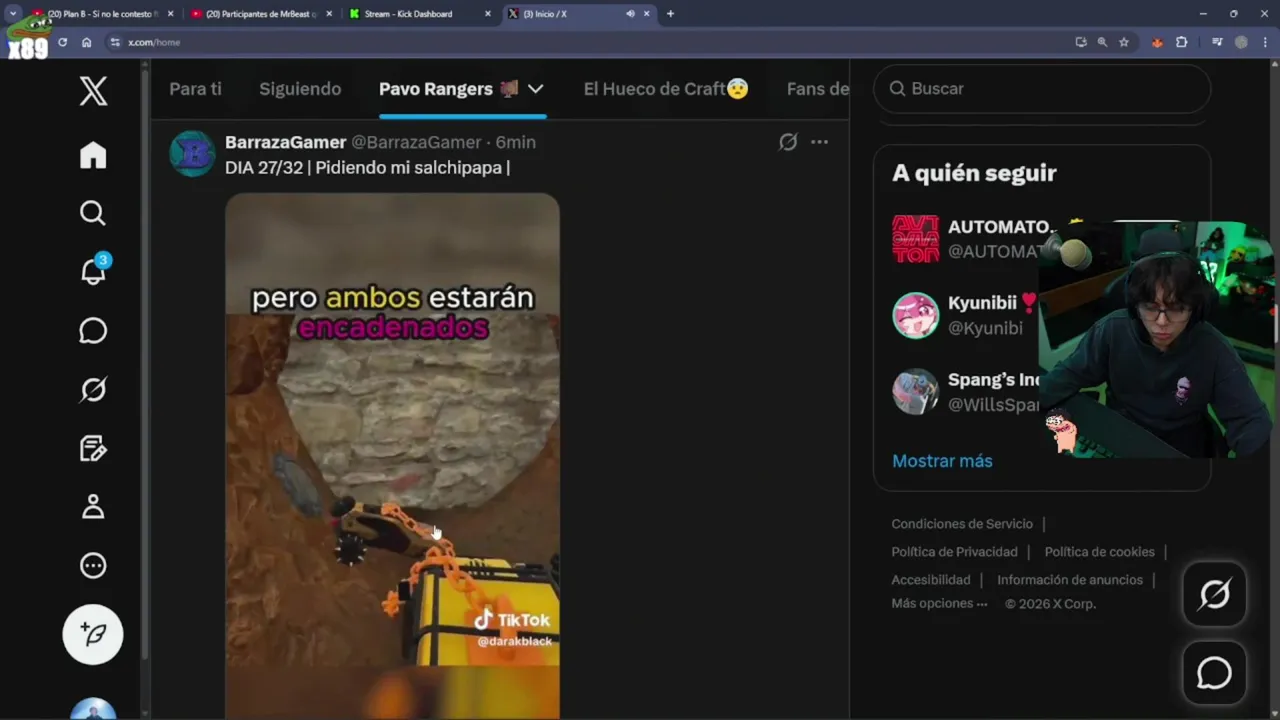Open BarrazaGamer display name link

[x=285, y=142]
